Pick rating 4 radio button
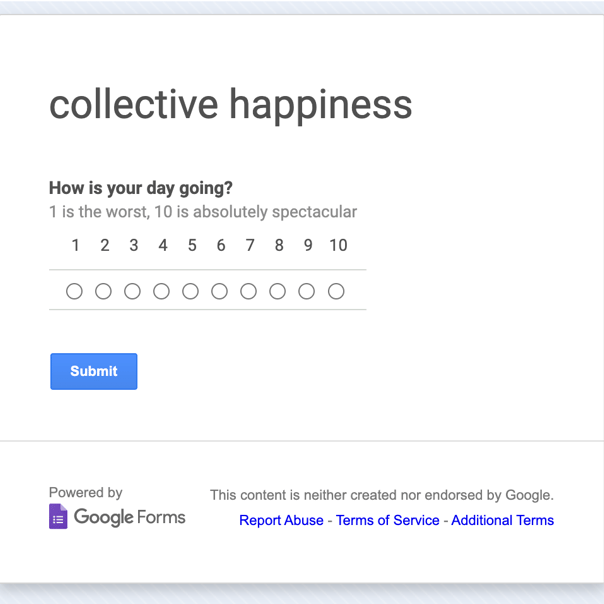 161,291
